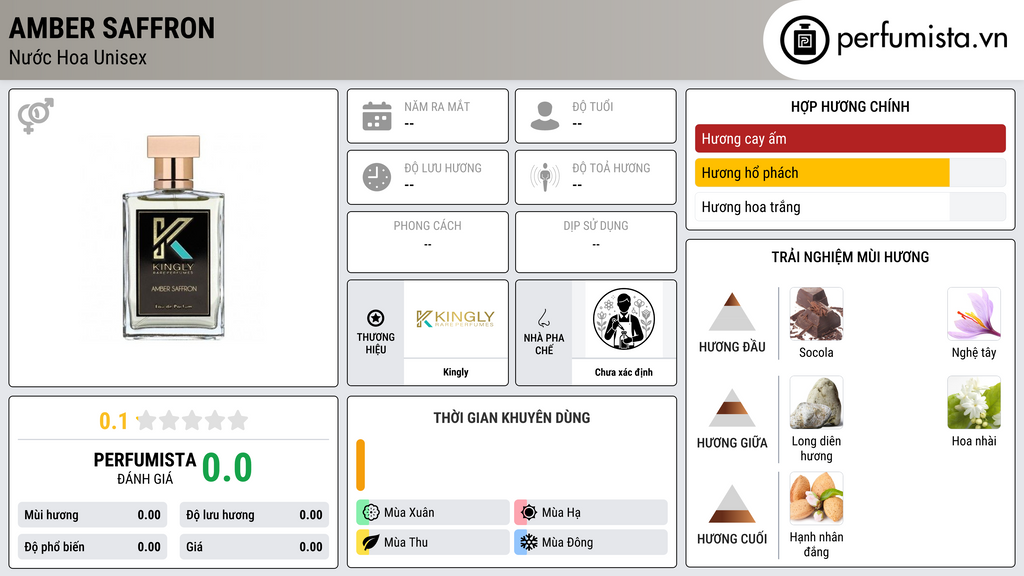The image size is (1024, 576).
Task: Click the Độ lưu hương 0.00 score row
Action: click(x=254, y=515)
